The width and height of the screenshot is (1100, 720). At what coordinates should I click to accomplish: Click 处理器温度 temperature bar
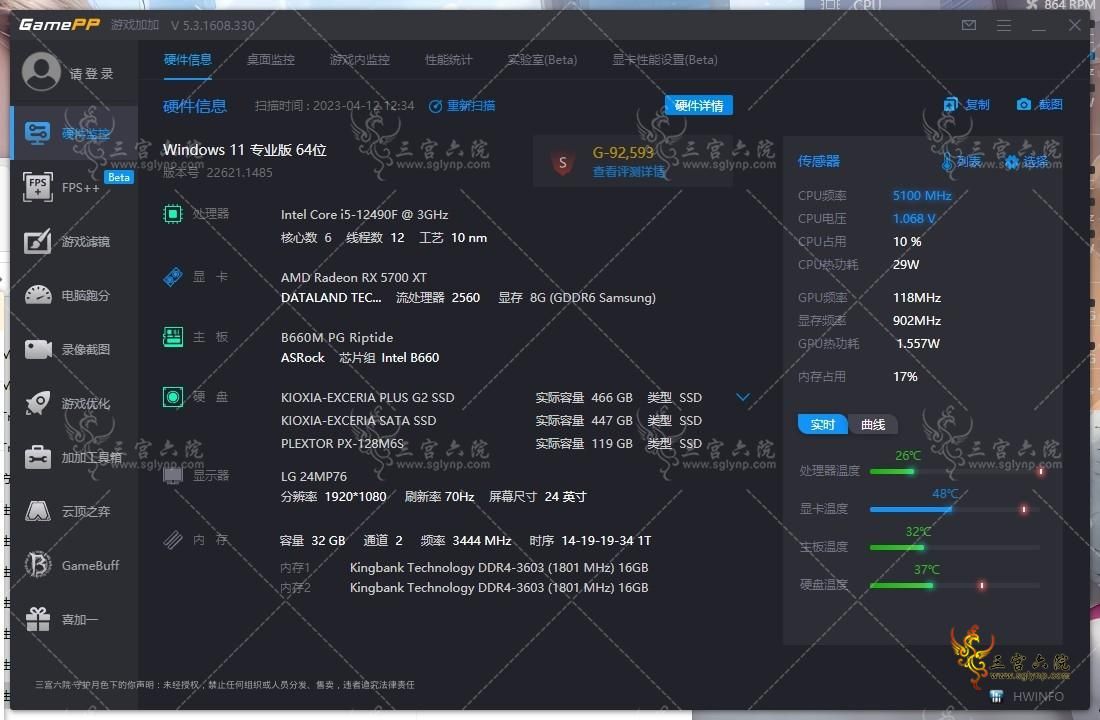point(955,472)
